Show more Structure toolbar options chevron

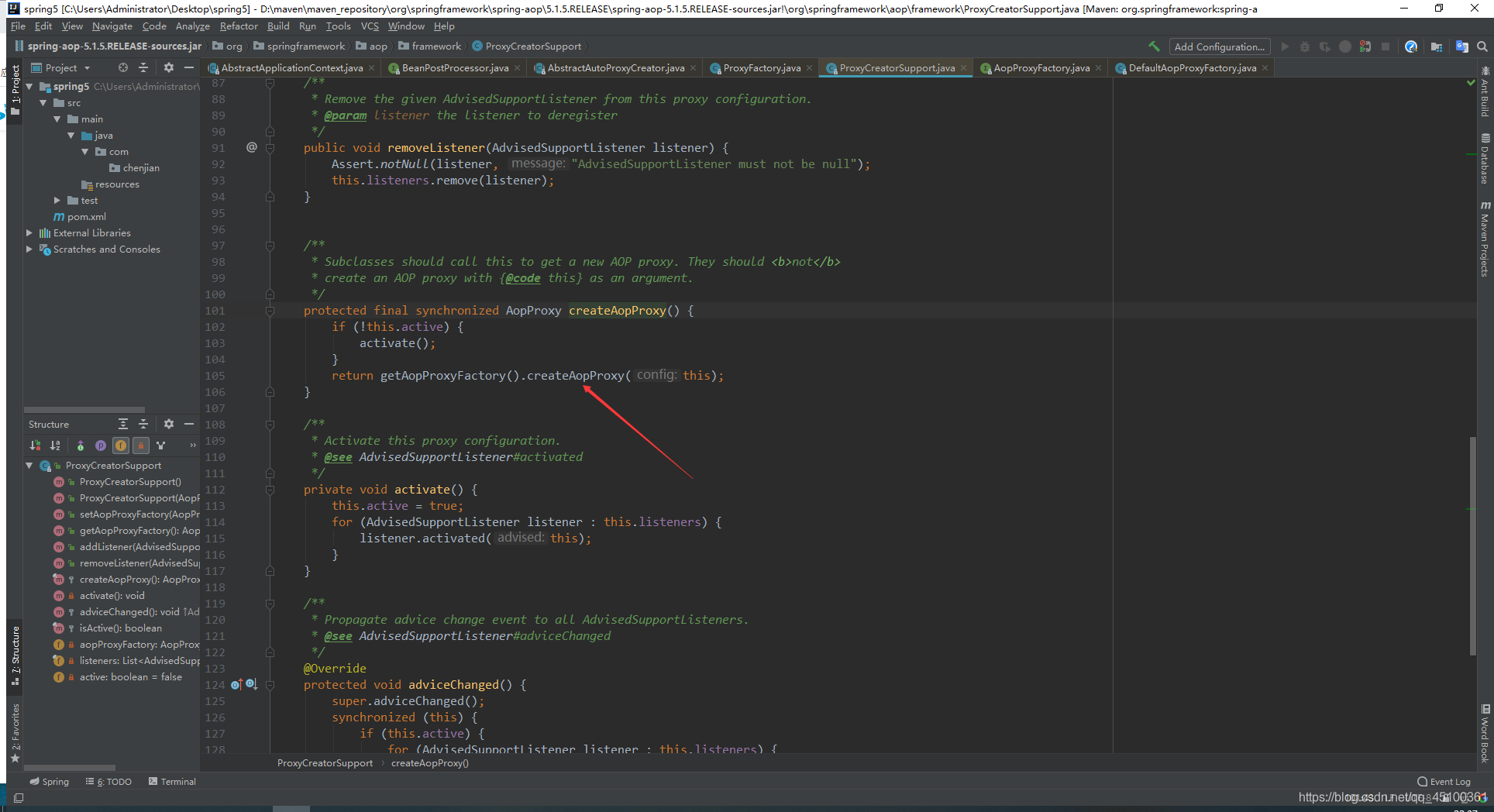click(193, 446)
